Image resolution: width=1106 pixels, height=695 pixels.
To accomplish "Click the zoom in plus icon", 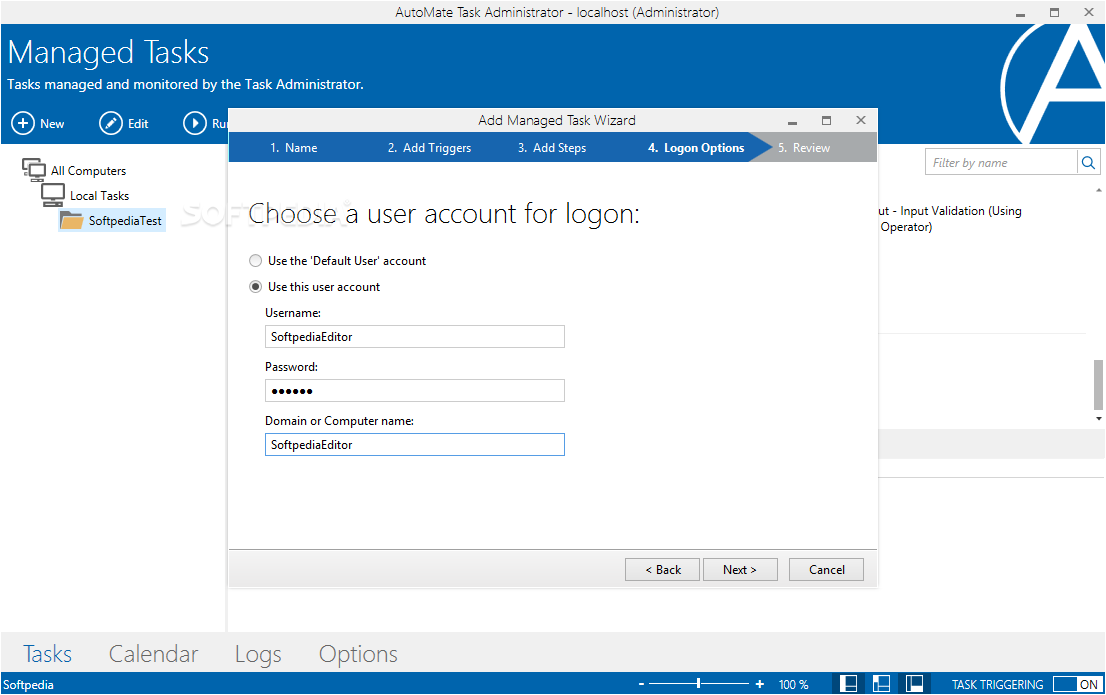I will click(760, 684).
